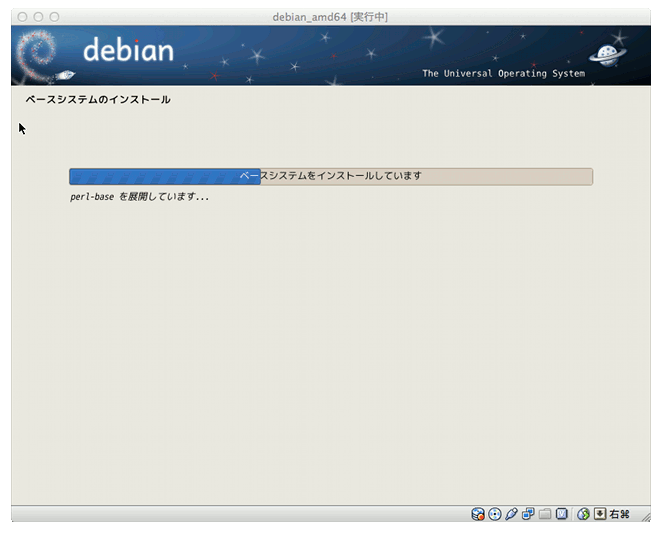Click the hard disk activity indicator icon
The image size is (662, 538).
(x=479, y=514)
